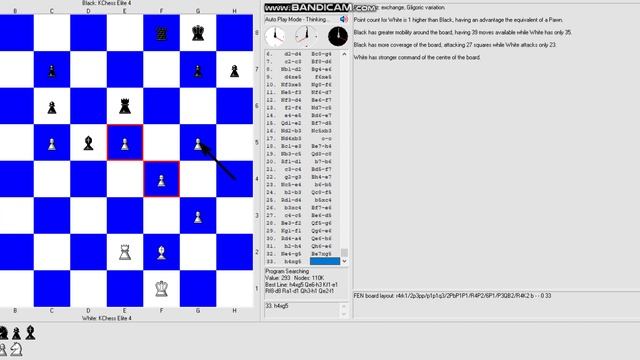Select the black pawn on g7
The image size is (640, 360).
(x=198, y=71)
